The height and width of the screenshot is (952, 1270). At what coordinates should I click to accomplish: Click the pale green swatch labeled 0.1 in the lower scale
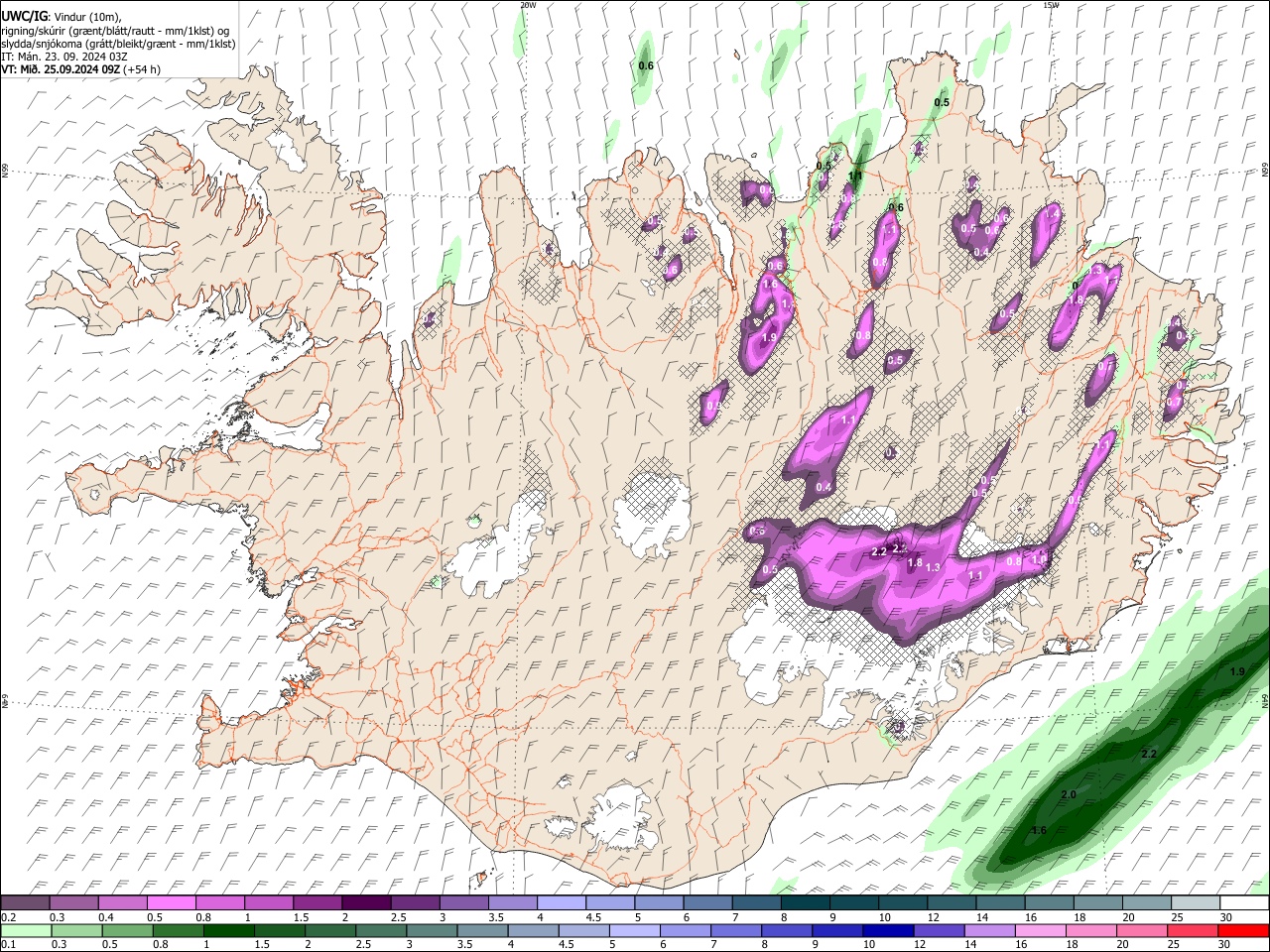(x=25, y=931)
